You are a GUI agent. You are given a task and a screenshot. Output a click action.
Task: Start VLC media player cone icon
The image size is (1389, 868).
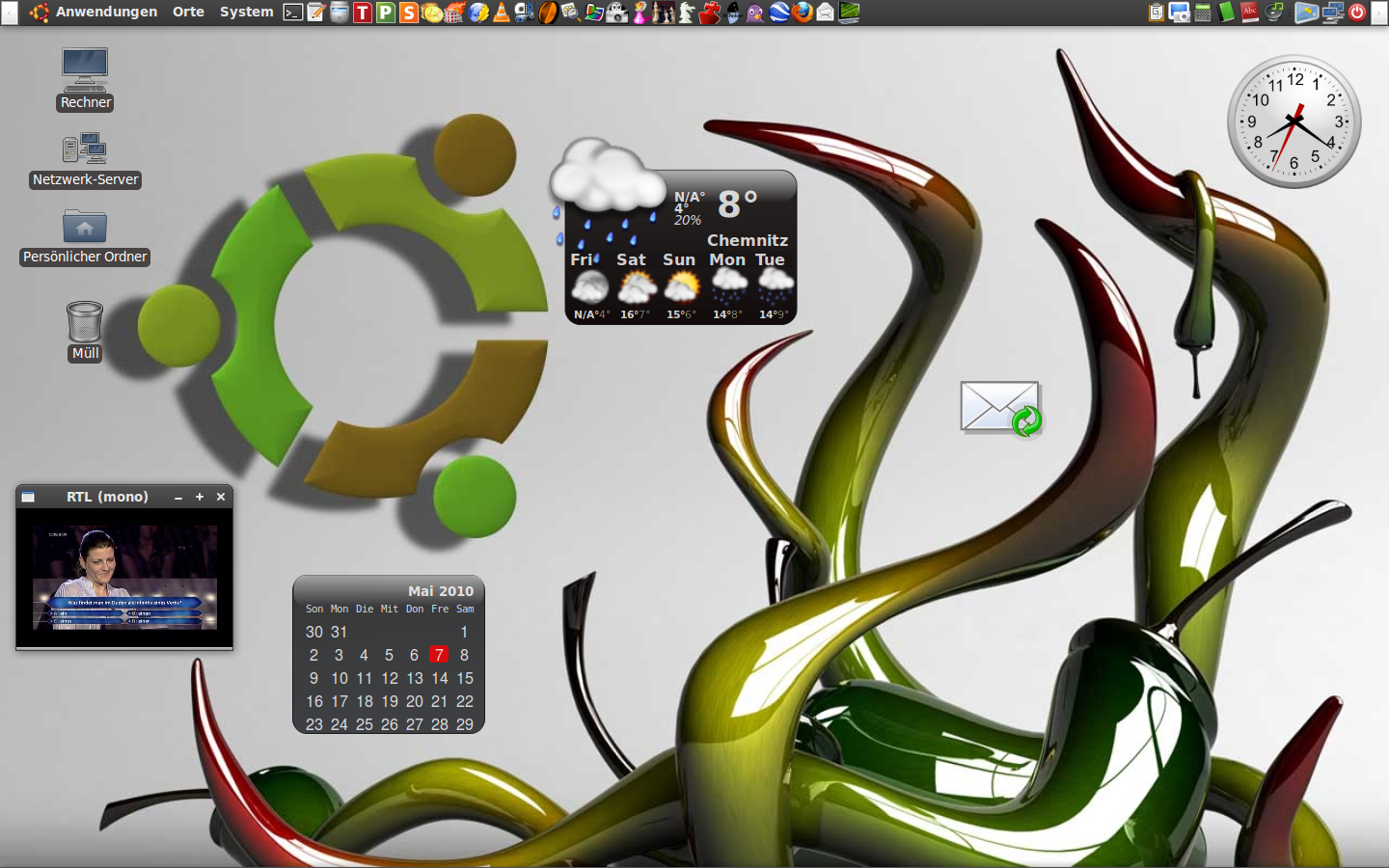(x=501, y=13)
